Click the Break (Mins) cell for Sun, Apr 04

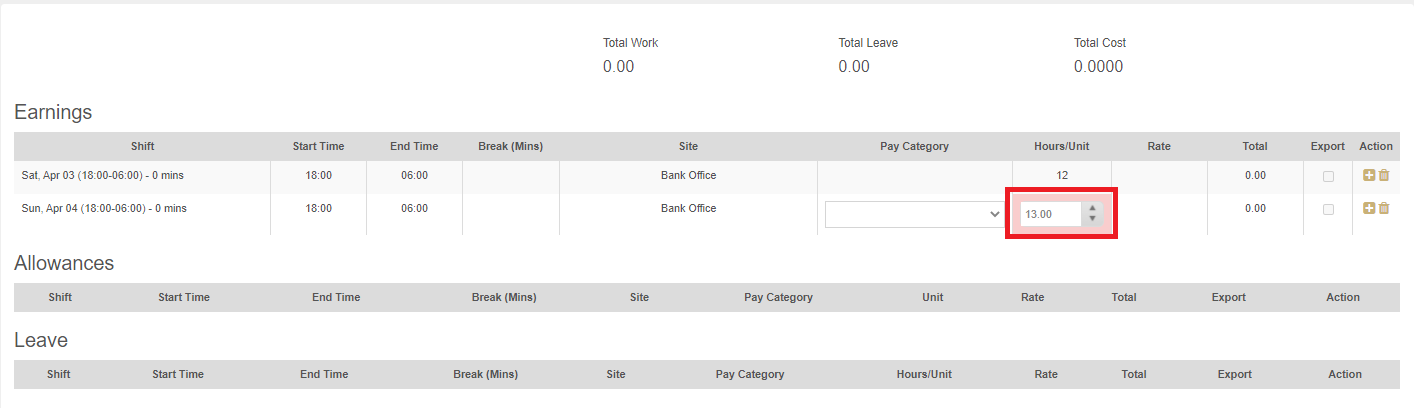[510, 214]
